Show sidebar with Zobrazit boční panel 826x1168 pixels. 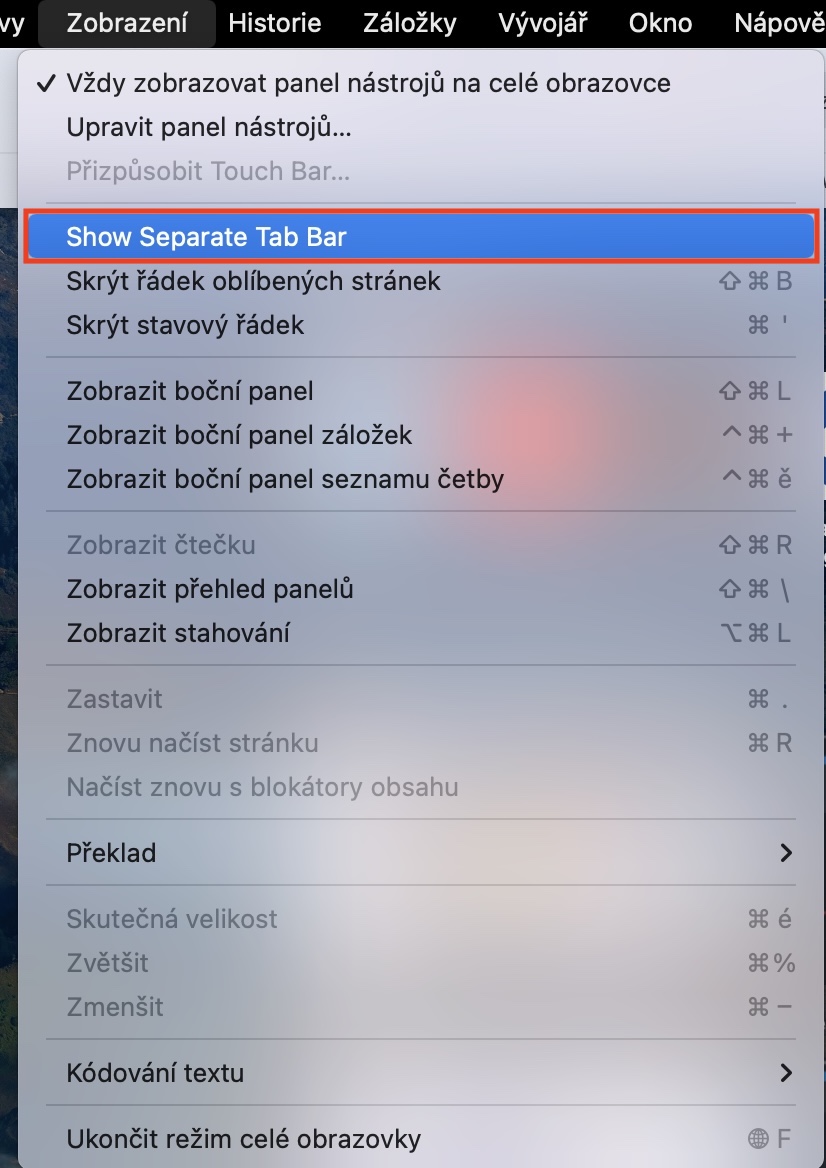coord(190,391)
